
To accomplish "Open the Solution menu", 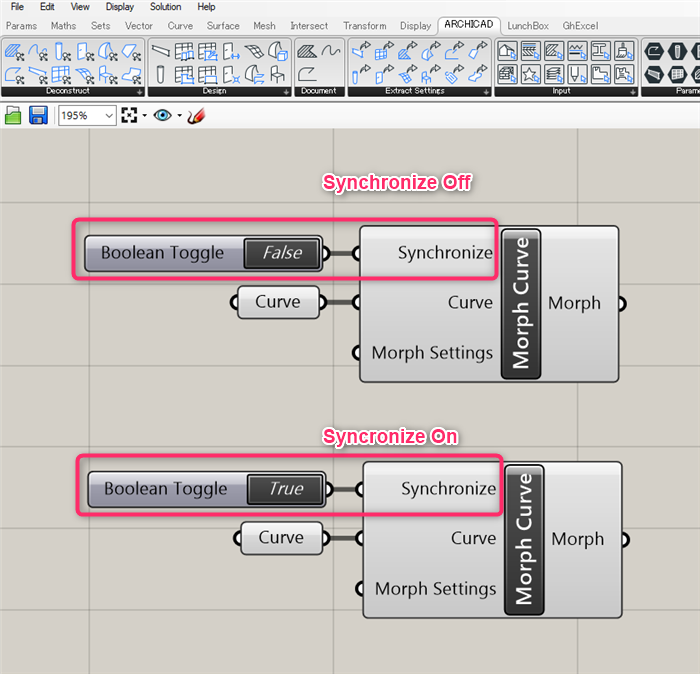I will click(x=165, y=7).
